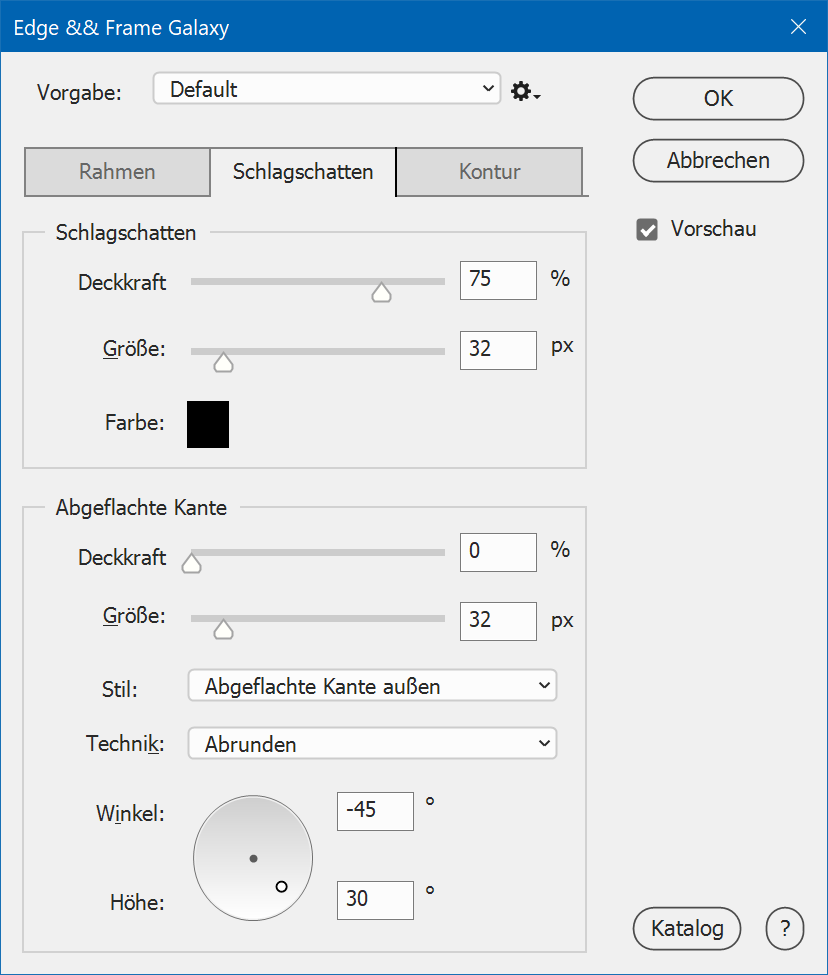Screen dimensions: 828x975
Task: Switch to the Rahmen tab
Action: coord(117,172)
